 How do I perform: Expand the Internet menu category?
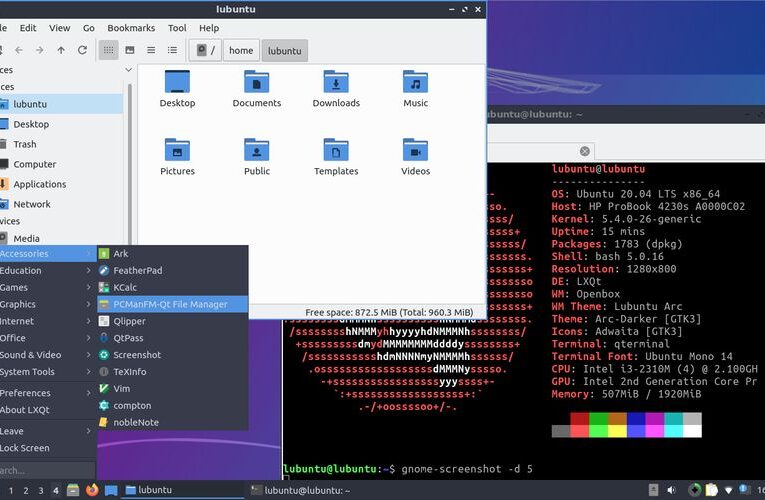pos(47,321)
